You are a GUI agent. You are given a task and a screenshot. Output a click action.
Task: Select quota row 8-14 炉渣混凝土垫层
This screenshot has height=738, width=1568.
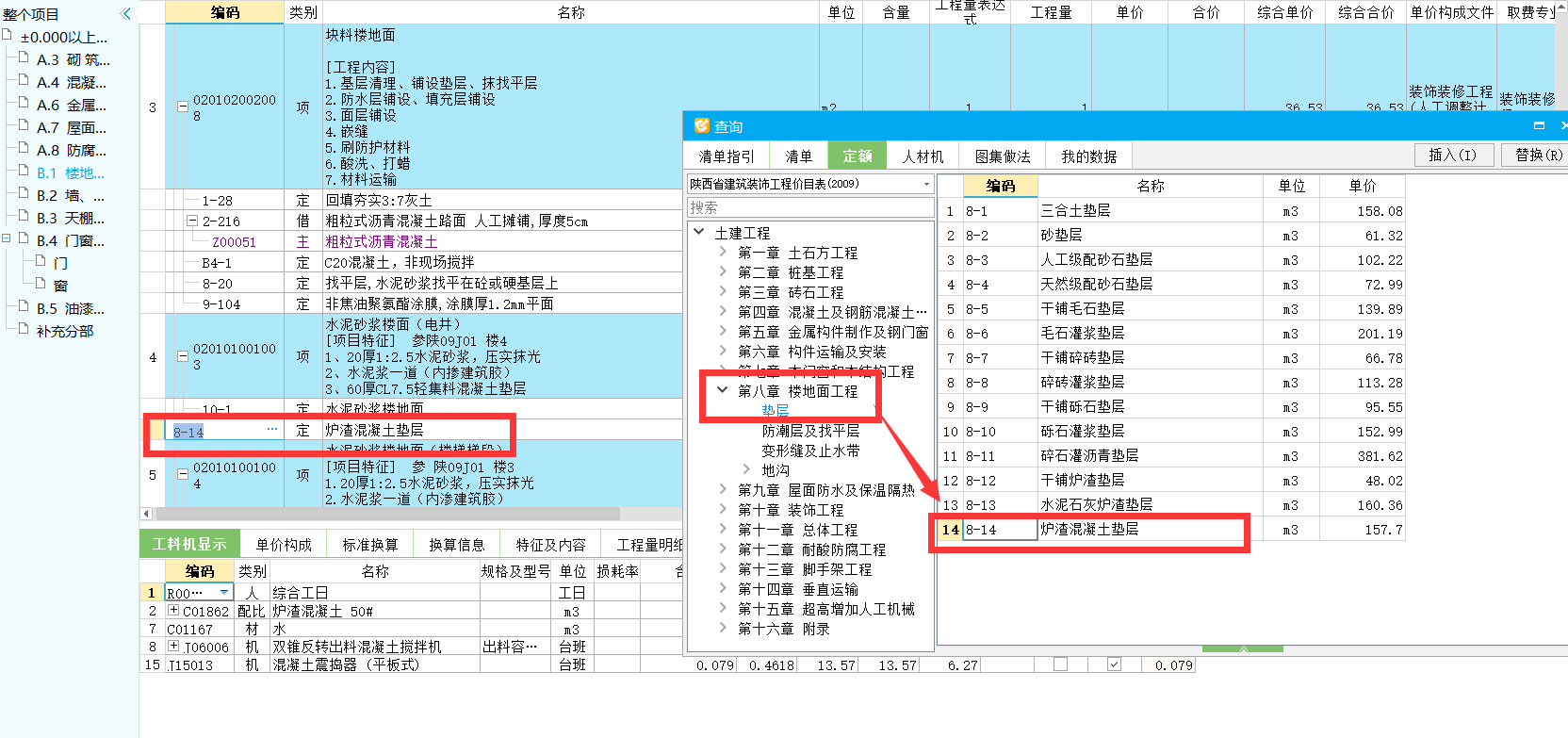click(x=1173, y=530)
